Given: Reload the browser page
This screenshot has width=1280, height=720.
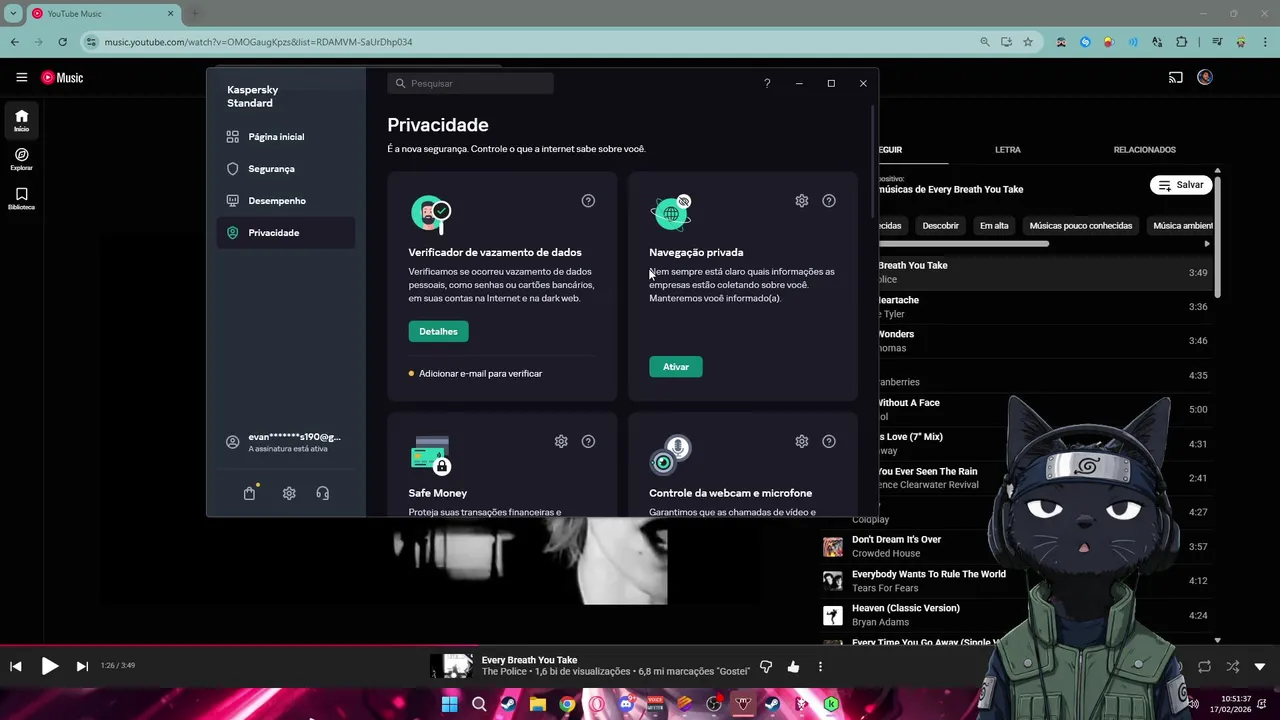Looking at the screenshot, I should click(62, 42).
